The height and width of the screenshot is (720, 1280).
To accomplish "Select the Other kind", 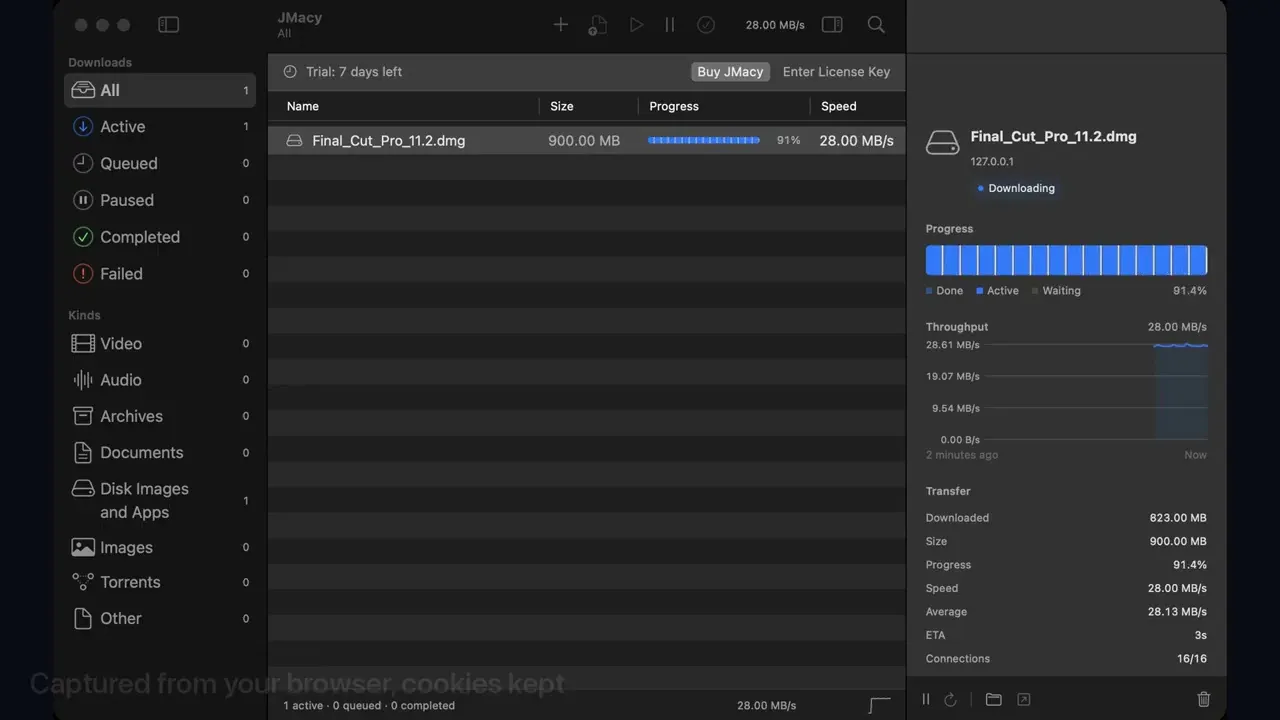I will pos(160,618).
